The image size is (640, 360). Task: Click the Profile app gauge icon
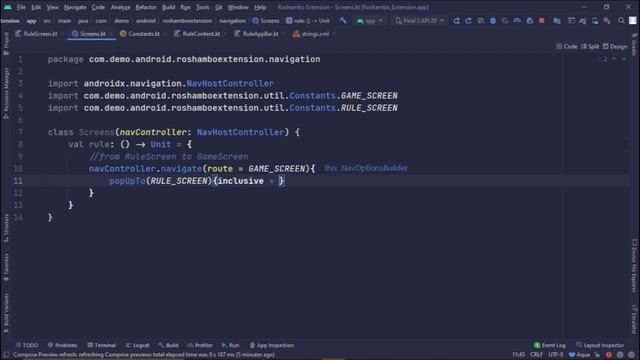pyautogui.click(x=517, y=20)
